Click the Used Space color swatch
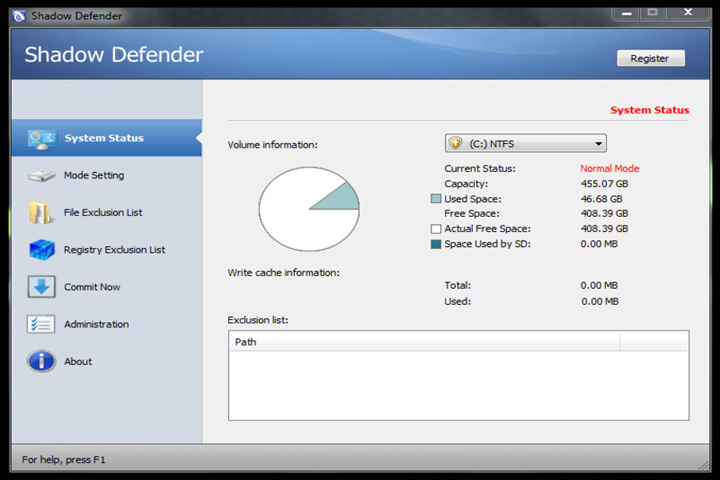The height and width of the screenshot is (480, 720). 436,198
